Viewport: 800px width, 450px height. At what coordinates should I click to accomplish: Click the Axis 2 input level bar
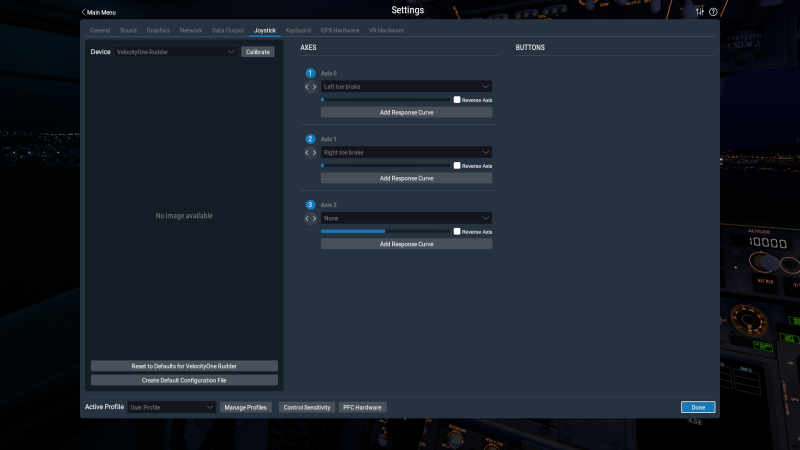386,231
